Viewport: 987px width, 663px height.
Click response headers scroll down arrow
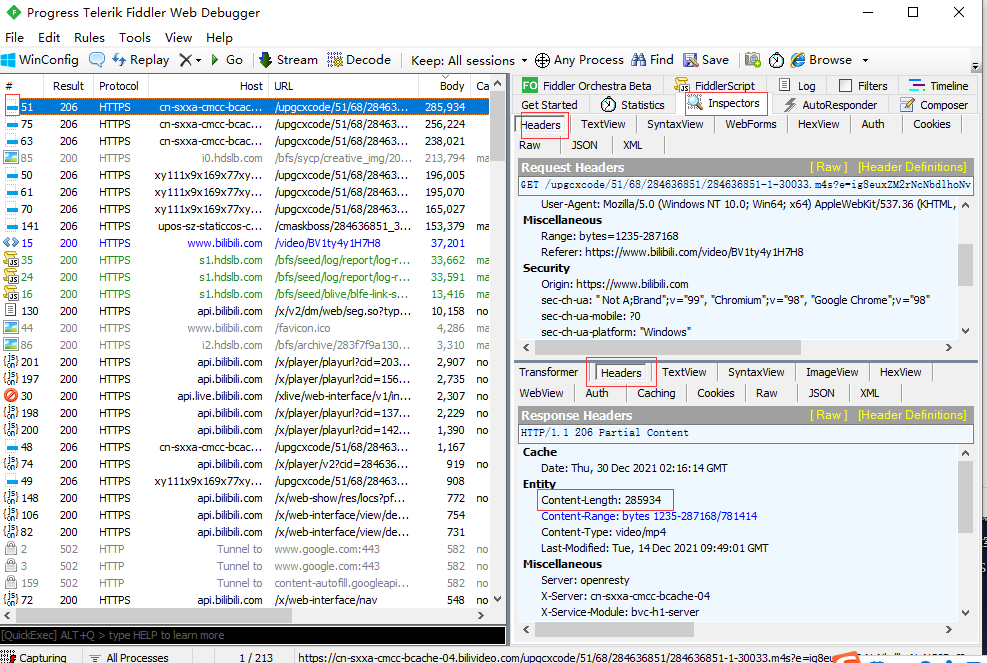[966, 612]
